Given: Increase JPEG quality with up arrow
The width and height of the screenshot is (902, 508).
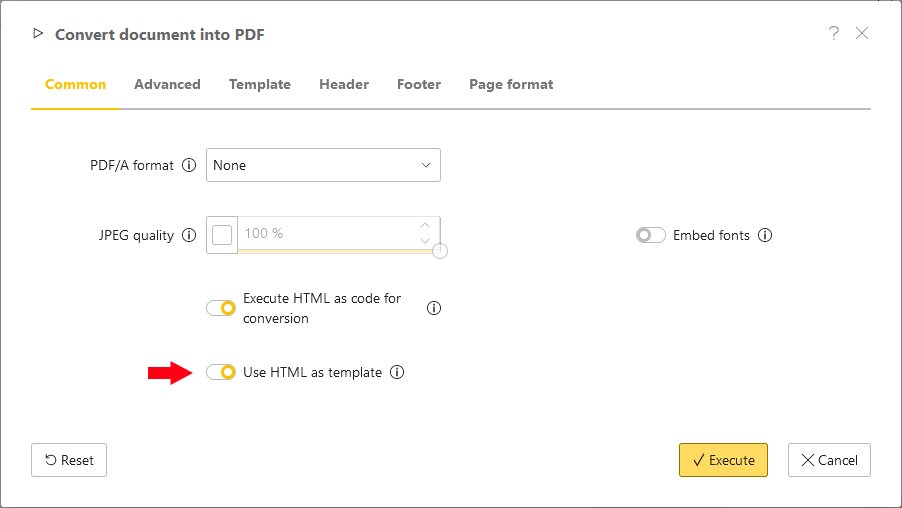Looking at the screenshot, I should (x=425, y=226).
